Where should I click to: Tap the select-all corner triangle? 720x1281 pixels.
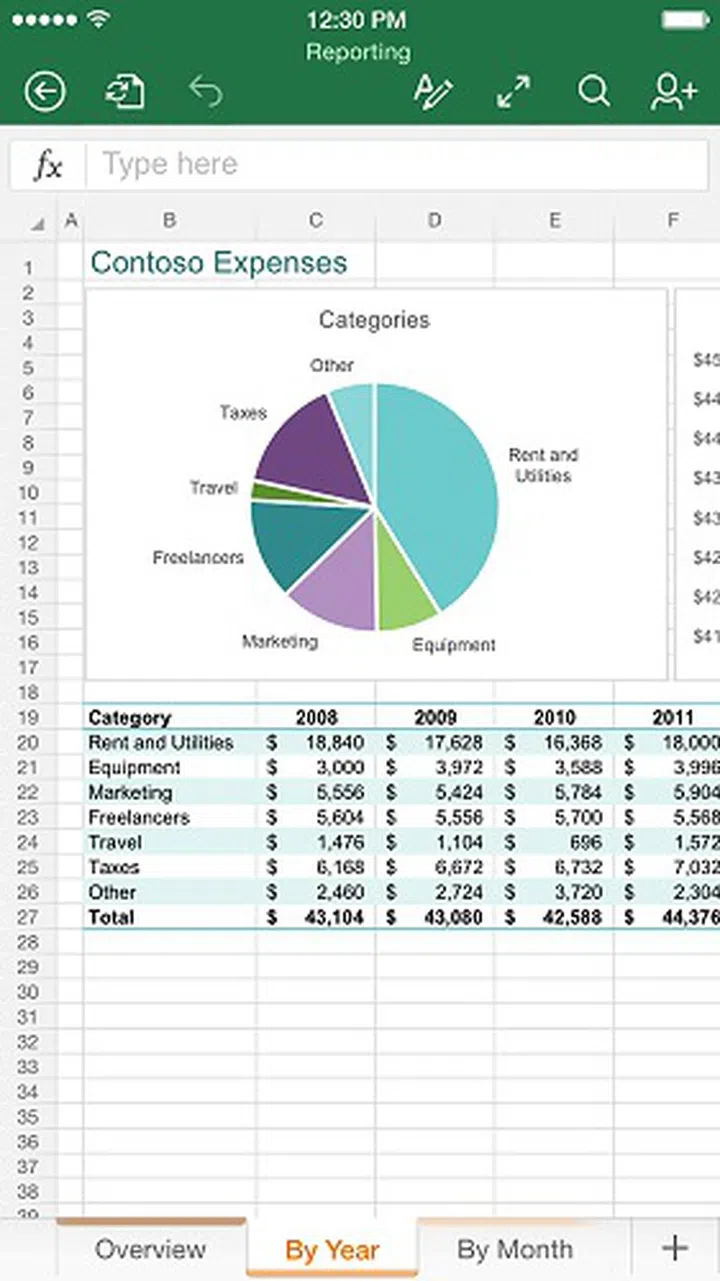38,223
